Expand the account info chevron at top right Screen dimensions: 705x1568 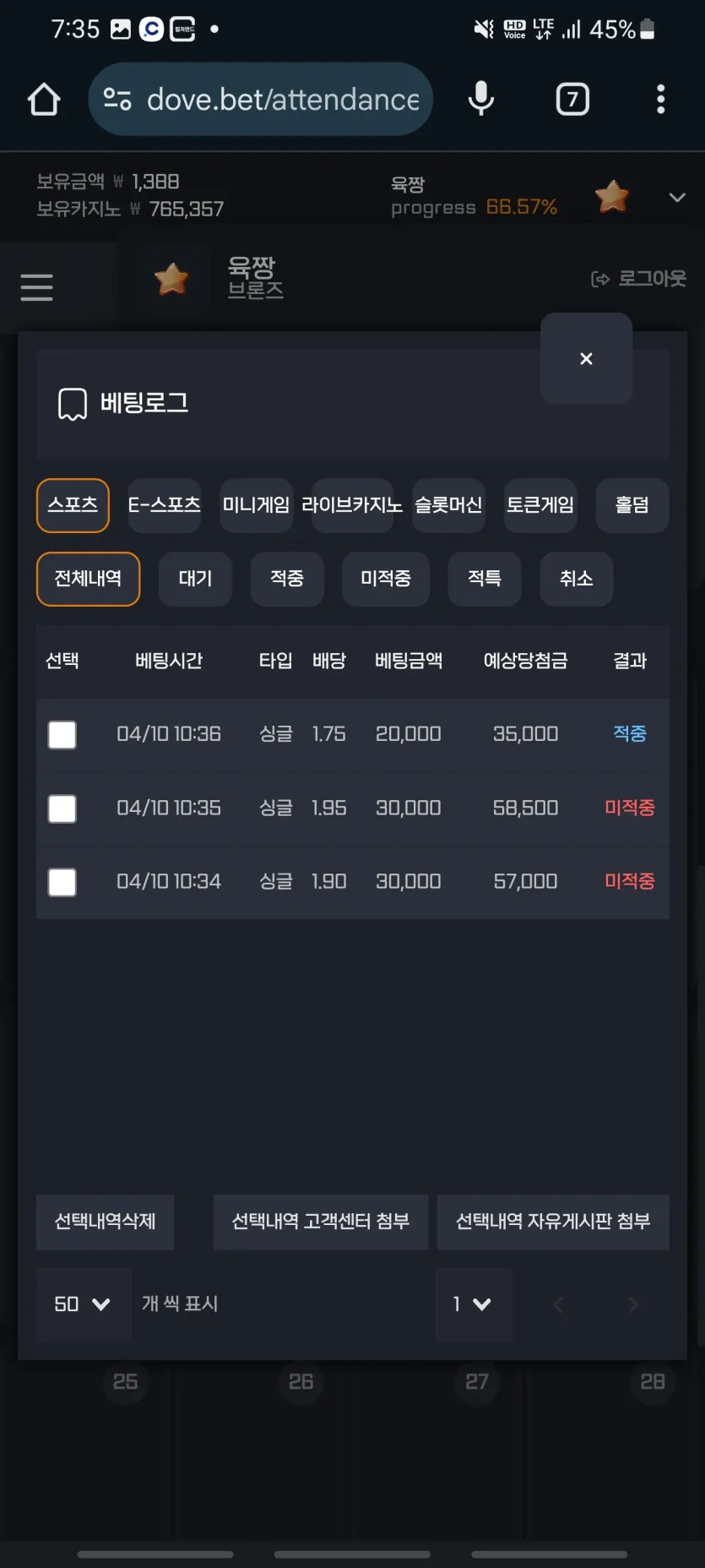tap(677, 198)
